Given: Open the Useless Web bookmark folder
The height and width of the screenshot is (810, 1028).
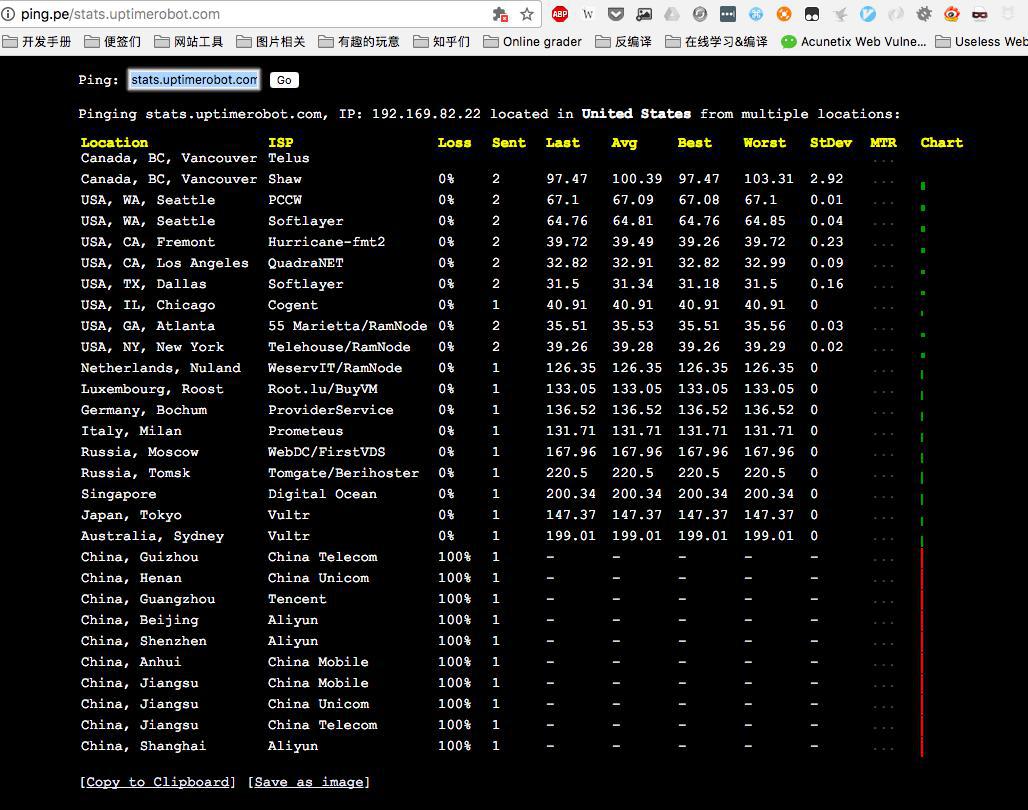Looking at the screenshot, I should (x=981, y=42).
